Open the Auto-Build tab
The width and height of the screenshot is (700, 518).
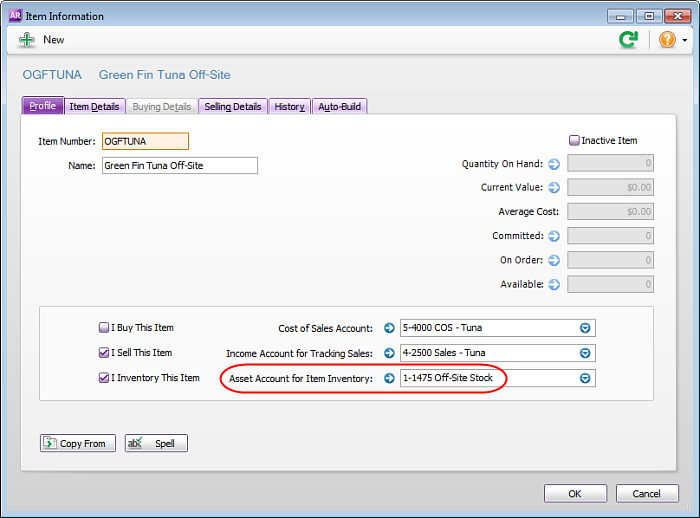(340, 107)
